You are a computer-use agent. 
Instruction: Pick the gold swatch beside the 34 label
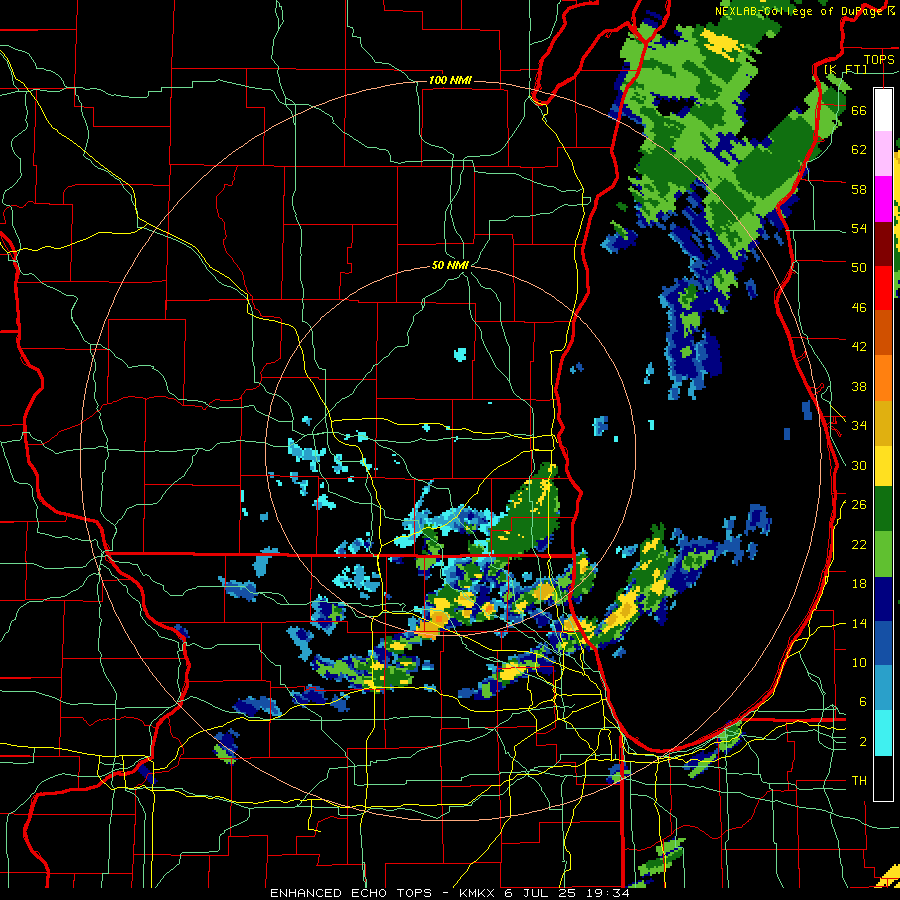(883, 423)
